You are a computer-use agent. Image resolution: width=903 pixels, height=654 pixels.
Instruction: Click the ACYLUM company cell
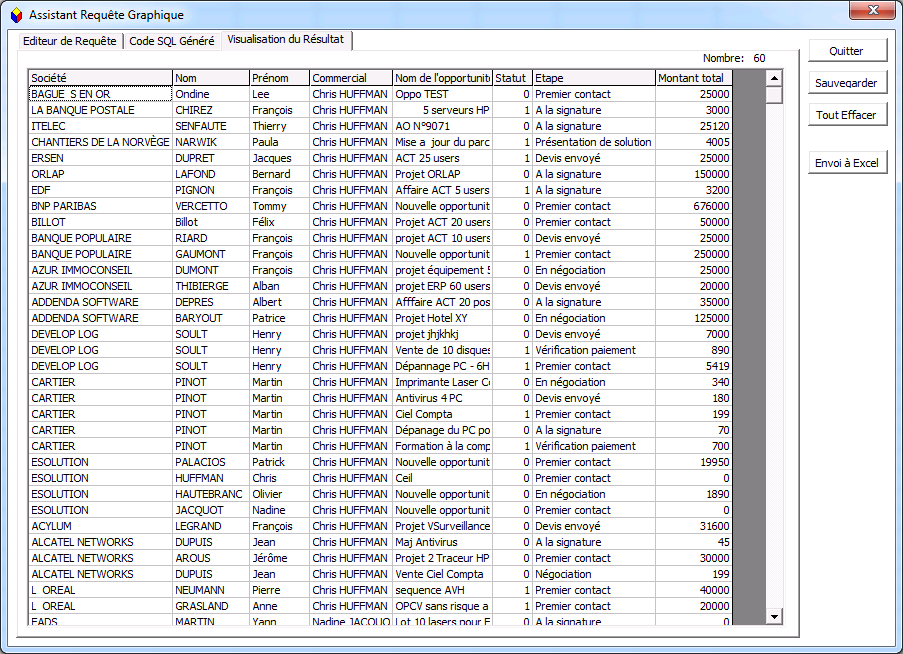[100, 526]
